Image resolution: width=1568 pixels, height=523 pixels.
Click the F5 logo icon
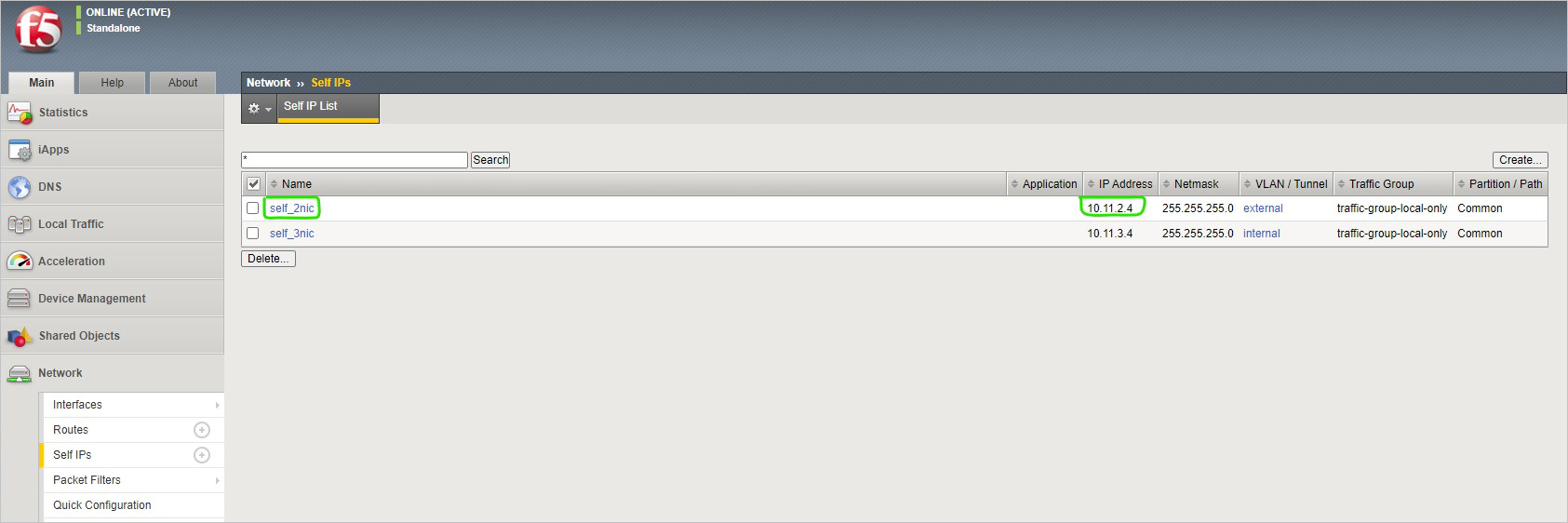(38, 29)
